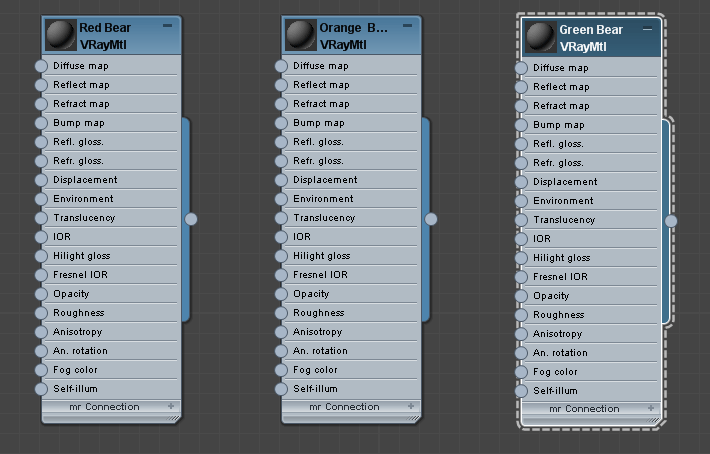Collapse the Red Bear node with minus
The width and height of the screenshot is (710, 454).
point(168,26)
